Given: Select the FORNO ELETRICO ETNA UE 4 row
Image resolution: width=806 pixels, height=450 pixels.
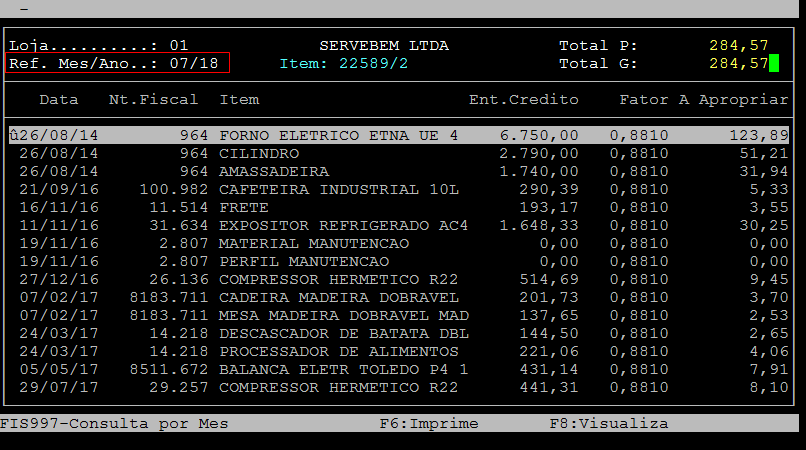Looking at the screenshot, I should (338, 135).
